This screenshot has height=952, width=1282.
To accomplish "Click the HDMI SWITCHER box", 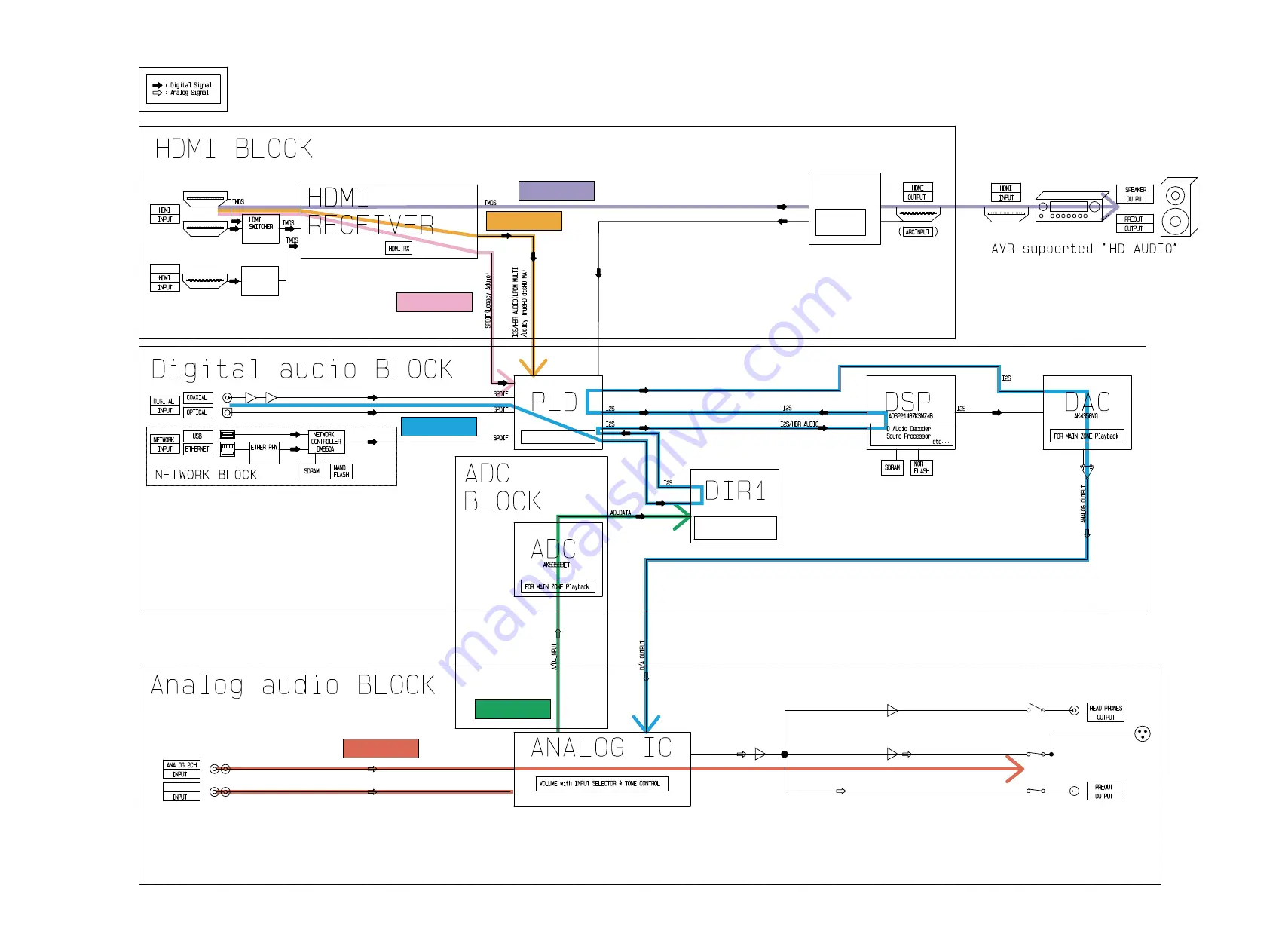I will click(261, 228).
